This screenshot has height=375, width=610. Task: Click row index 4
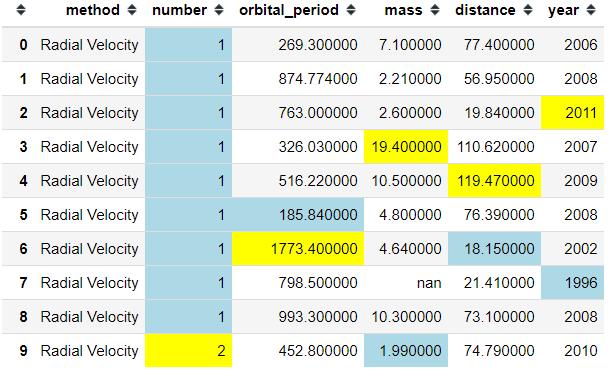pyautogui.click(x=23, y=181)
